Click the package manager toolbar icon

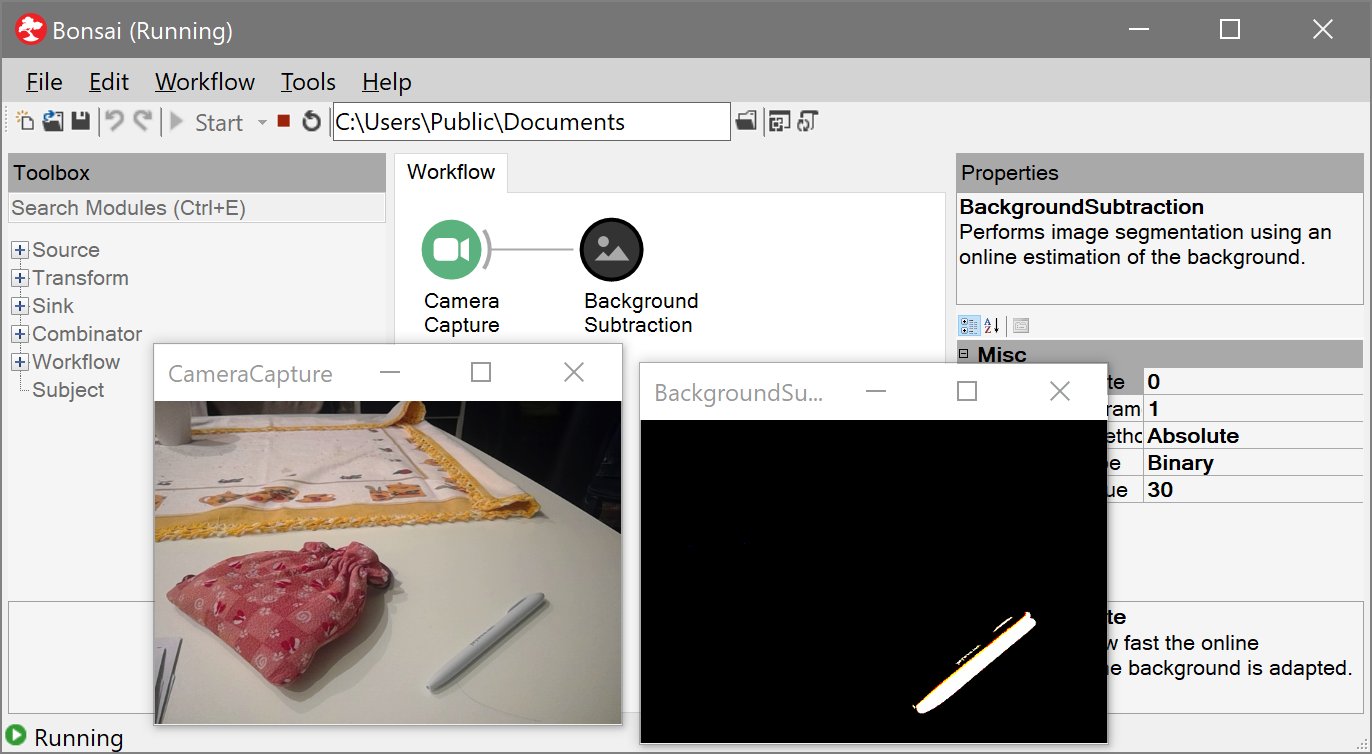780,121
